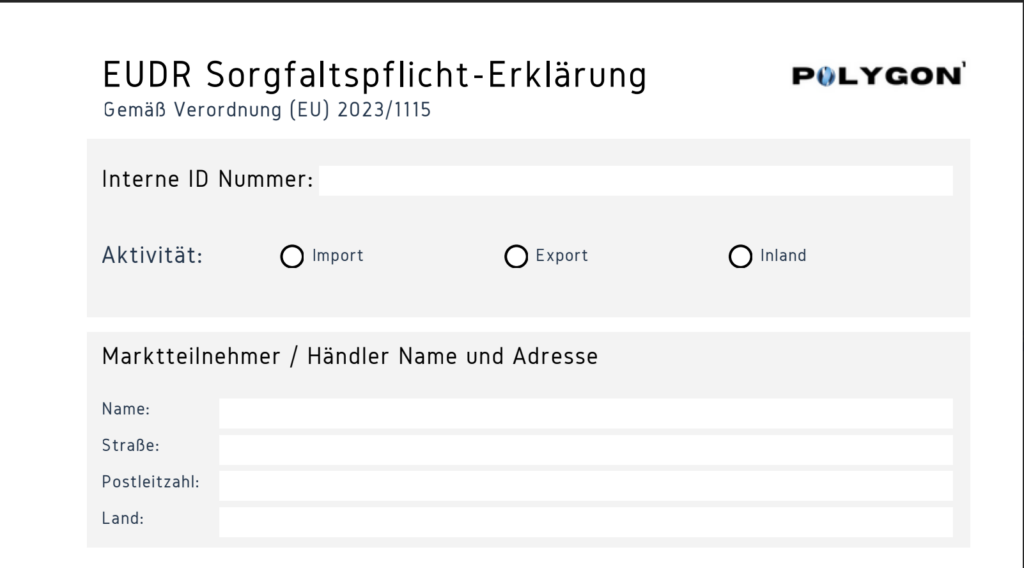Viewport: 1024px width, 568px height.
Task: Click the EUDR Sorgfaltspflicht-Erklärung title
Action: pyautogui.click(x=374, y=75)
